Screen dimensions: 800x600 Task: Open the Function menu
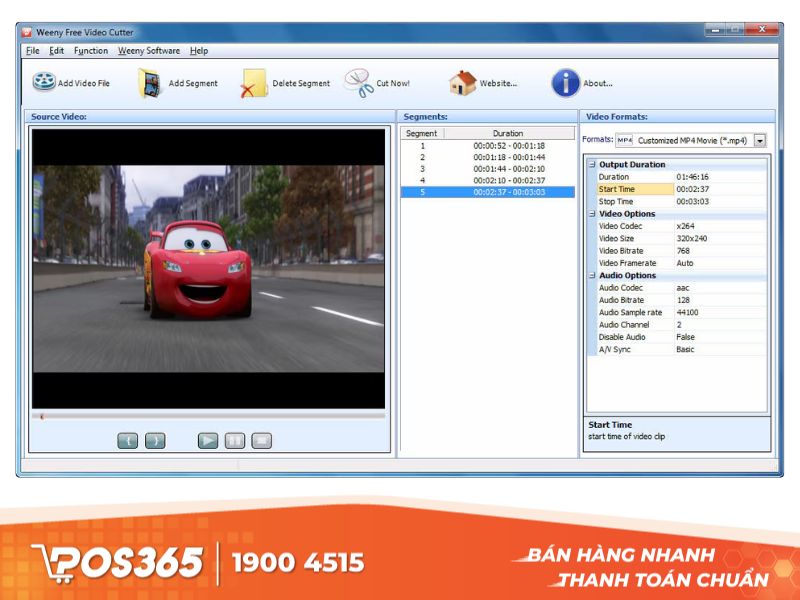(91, 51)
